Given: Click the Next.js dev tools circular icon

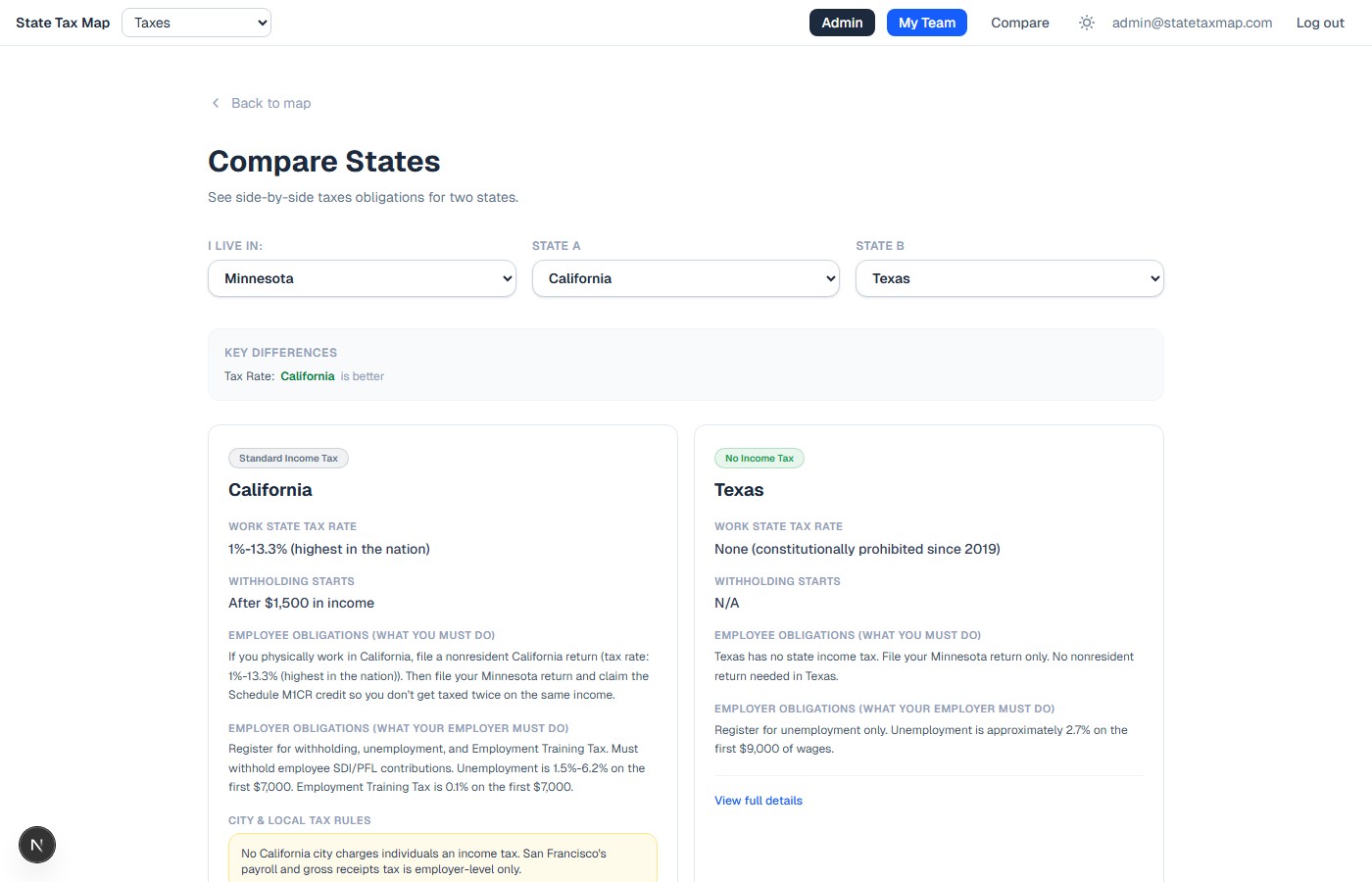Looking at the screenshot, I should 37,845.
